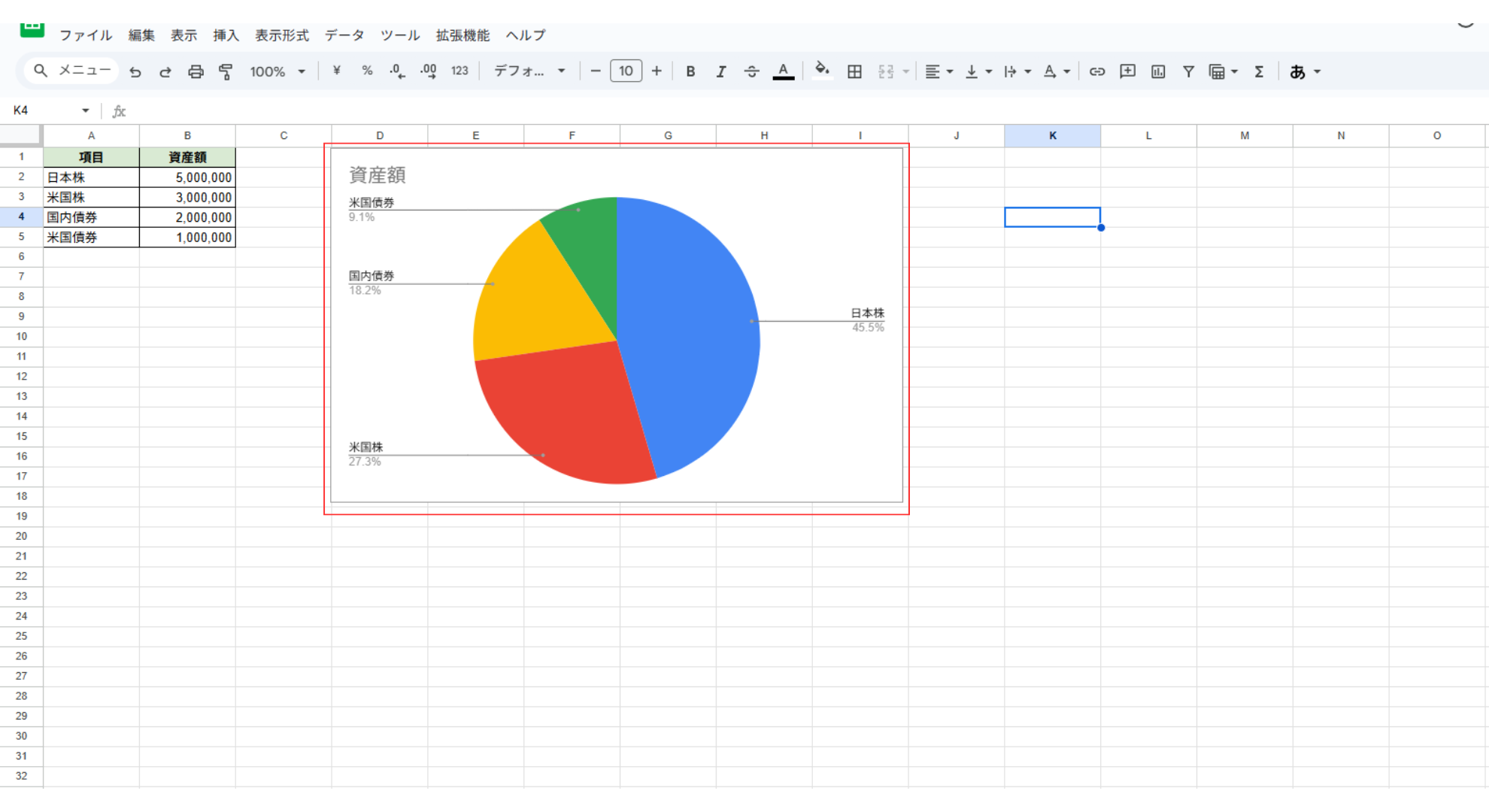Open text rotation dropdown
Screen dimensions: 1489x812
click(1056, 71)
